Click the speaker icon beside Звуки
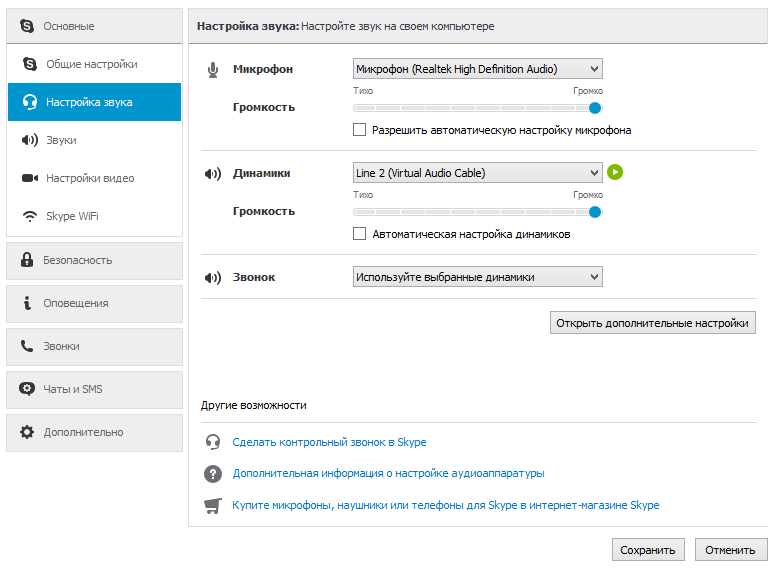This screenshot has width=776, height=571. 30,140
